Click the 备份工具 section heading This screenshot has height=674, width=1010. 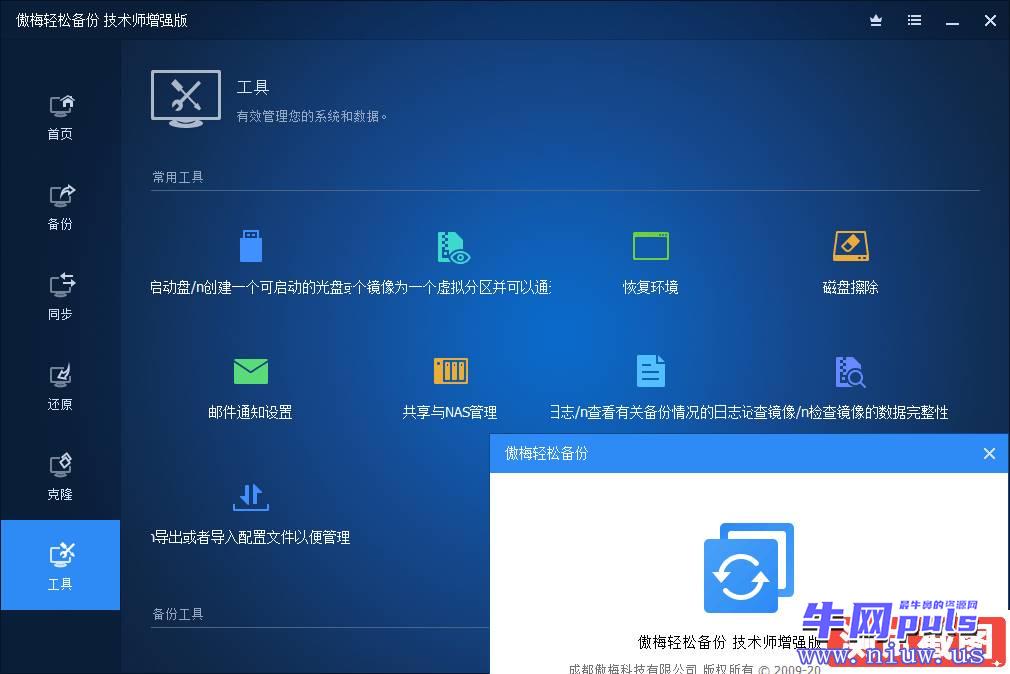(x=178, y=614)
